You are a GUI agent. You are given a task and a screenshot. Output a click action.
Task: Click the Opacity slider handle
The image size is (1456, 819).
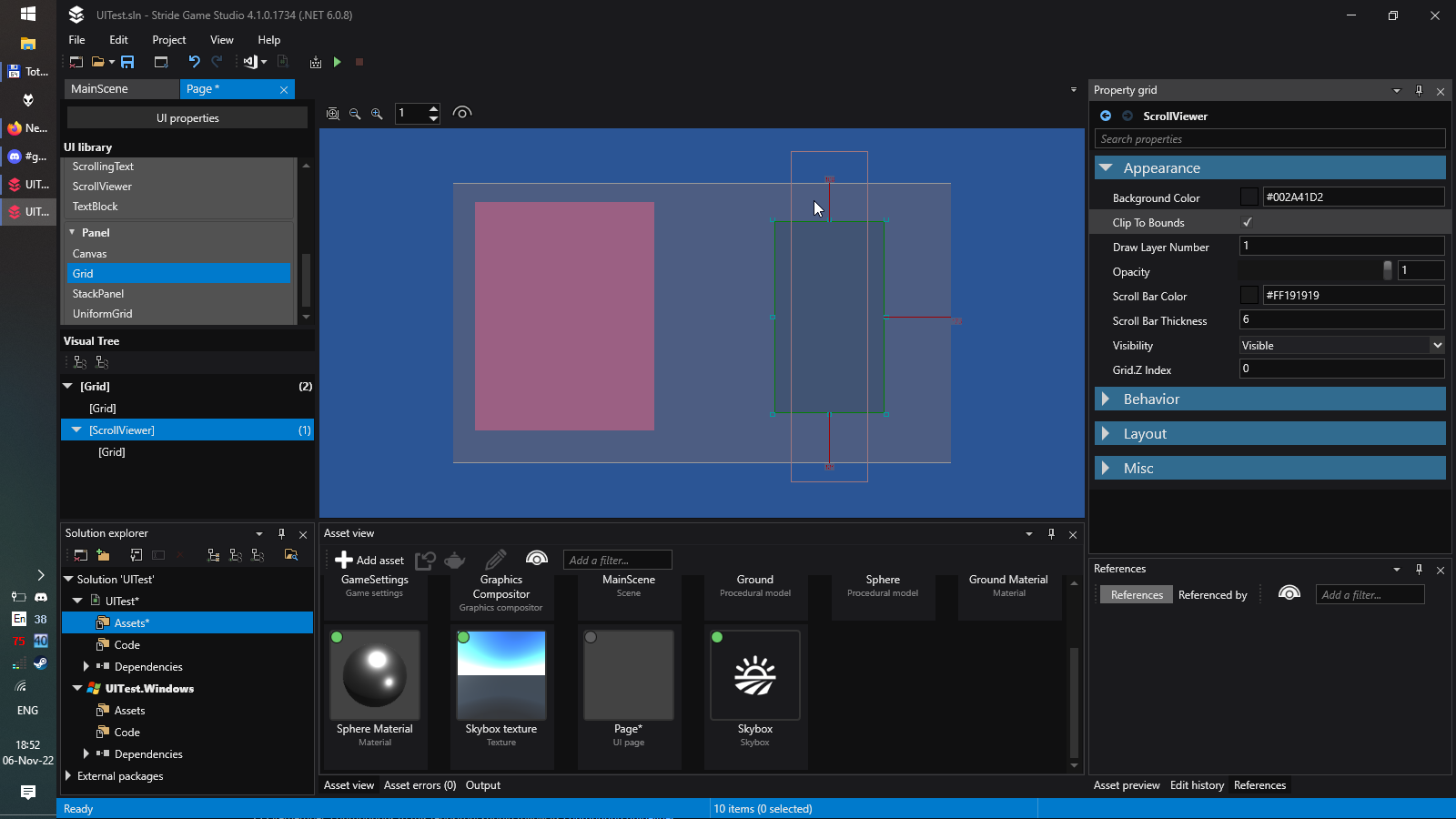[x=1388, y=270]
